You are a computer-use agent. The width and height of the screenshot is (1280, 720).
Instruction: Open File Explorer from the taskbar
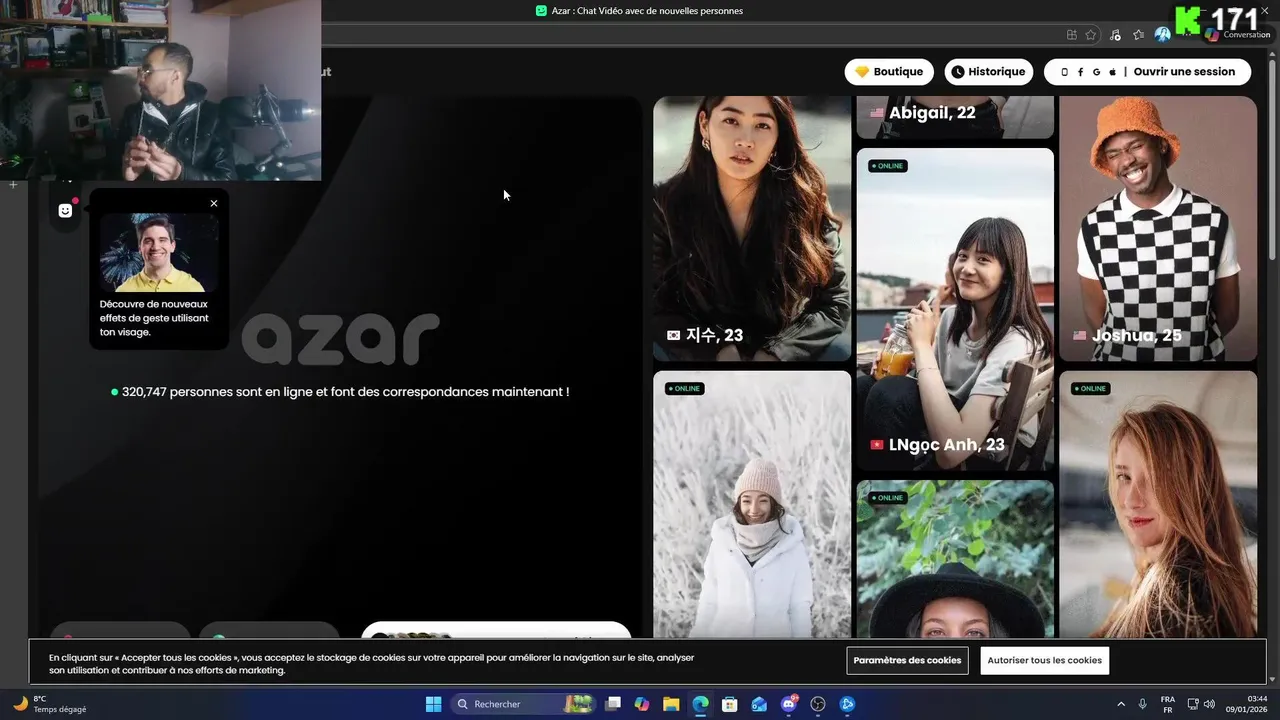[671, 704]
